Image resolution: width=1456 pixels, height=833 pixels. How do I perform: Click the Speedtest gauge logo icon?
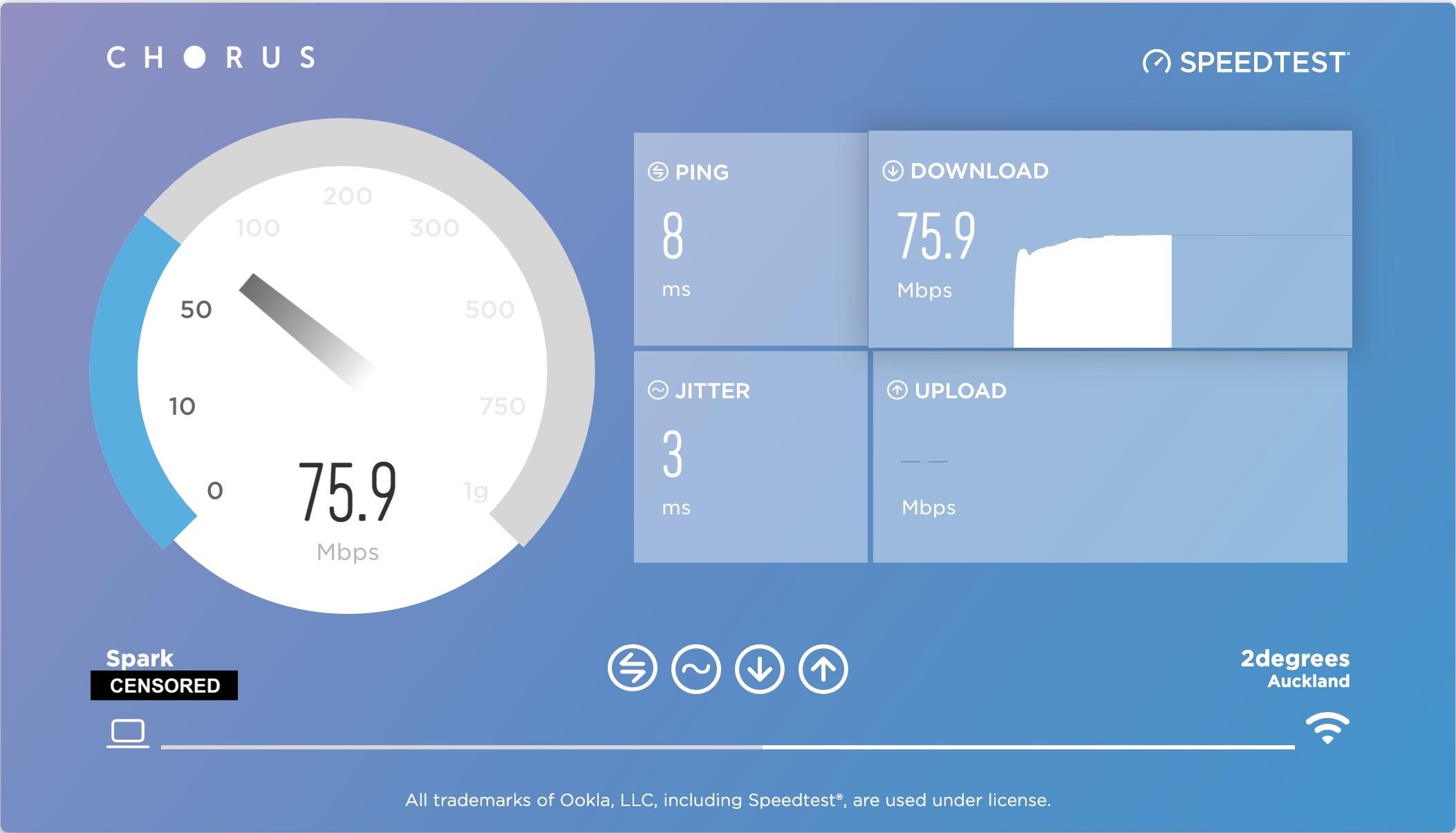click(1157, 62)
